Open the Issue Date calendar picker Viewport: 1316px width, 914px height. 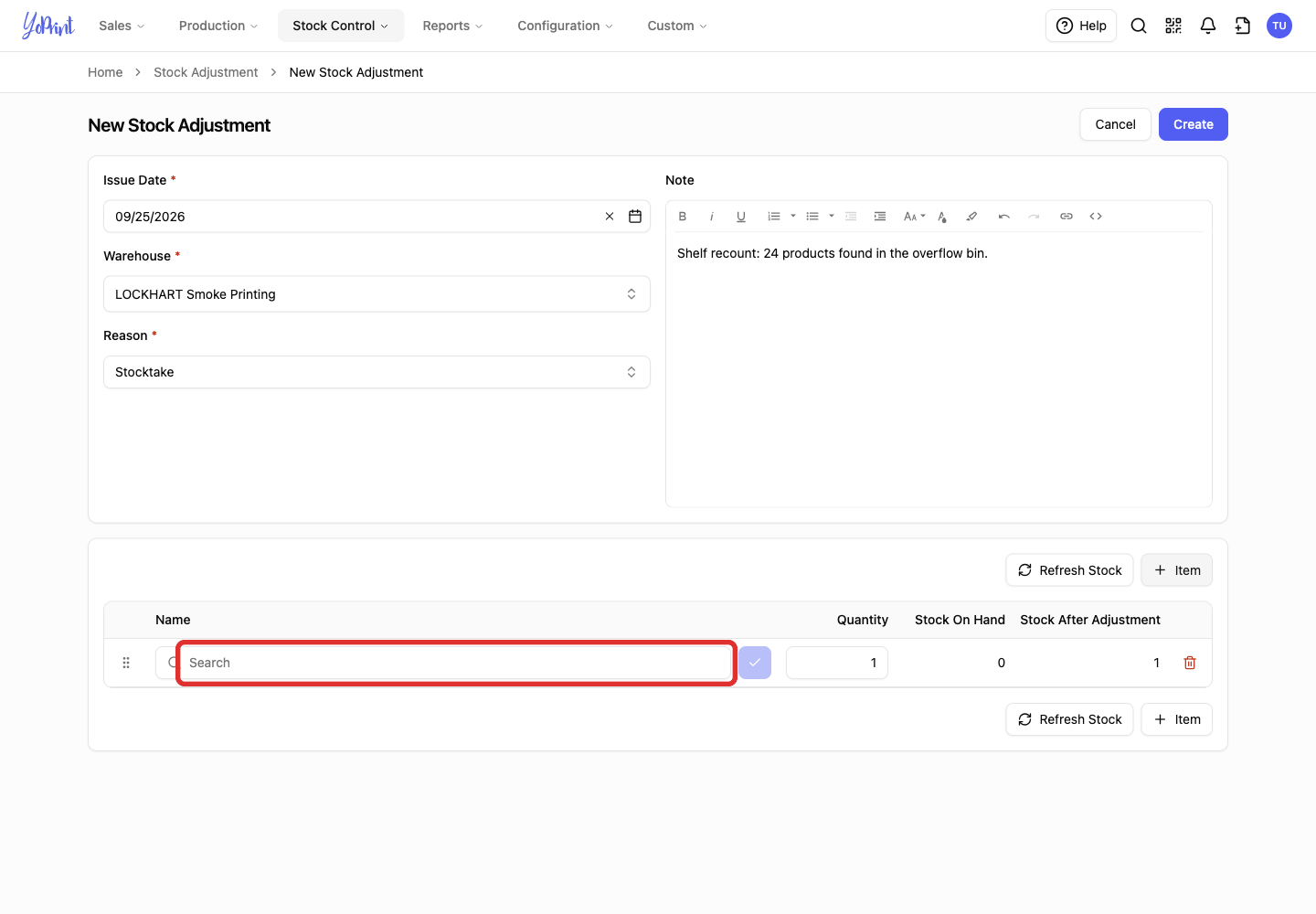(635, 217)
